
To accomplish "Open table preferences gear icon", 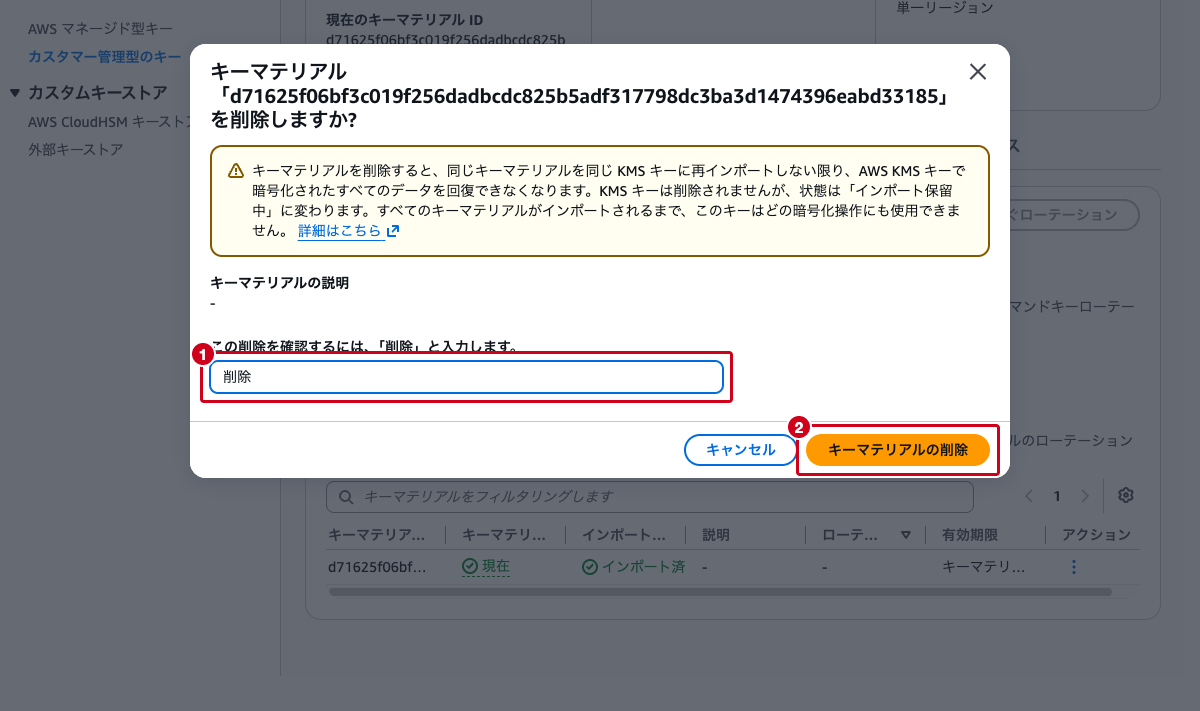I will [1126, 496].
